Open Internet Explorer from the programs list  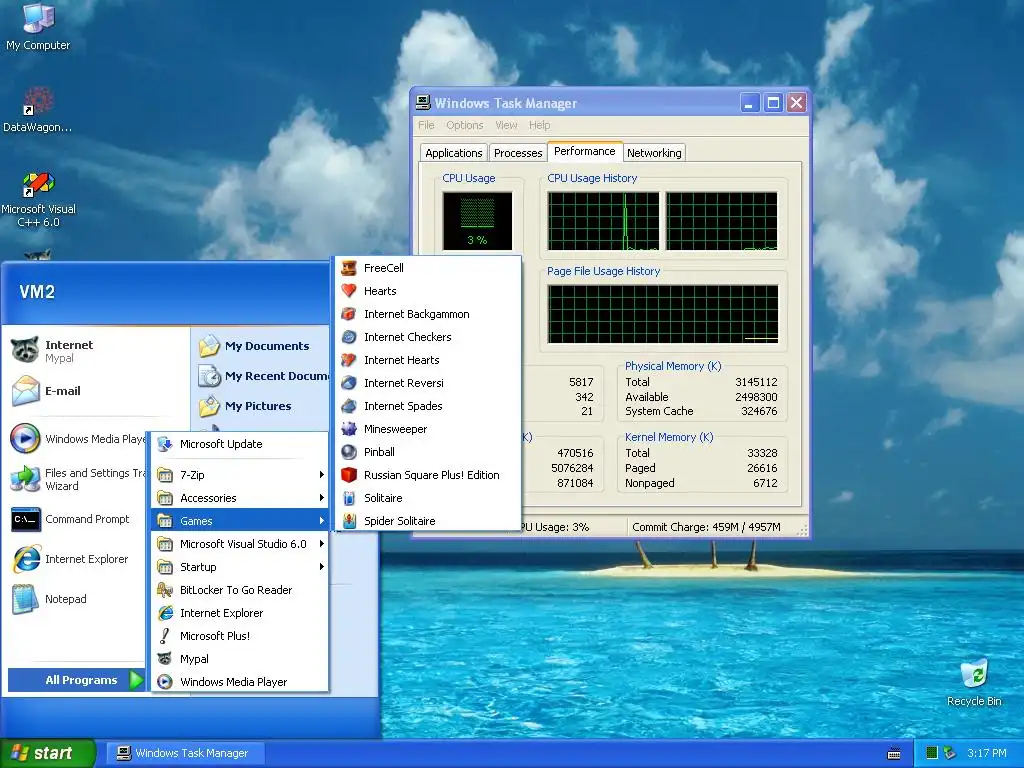coord(240,613)
